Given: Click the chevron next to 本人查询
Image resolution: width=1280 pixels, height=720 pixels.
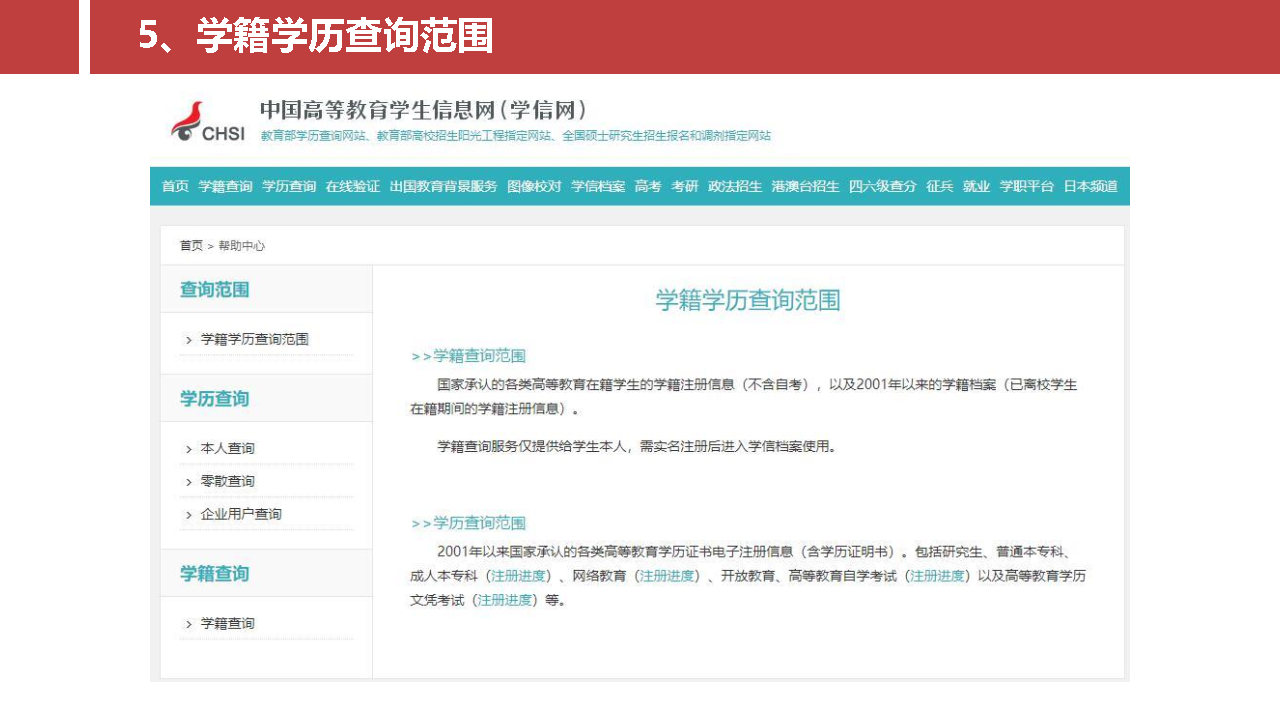Looking at the screenshot, I should [x=188, y=449].
